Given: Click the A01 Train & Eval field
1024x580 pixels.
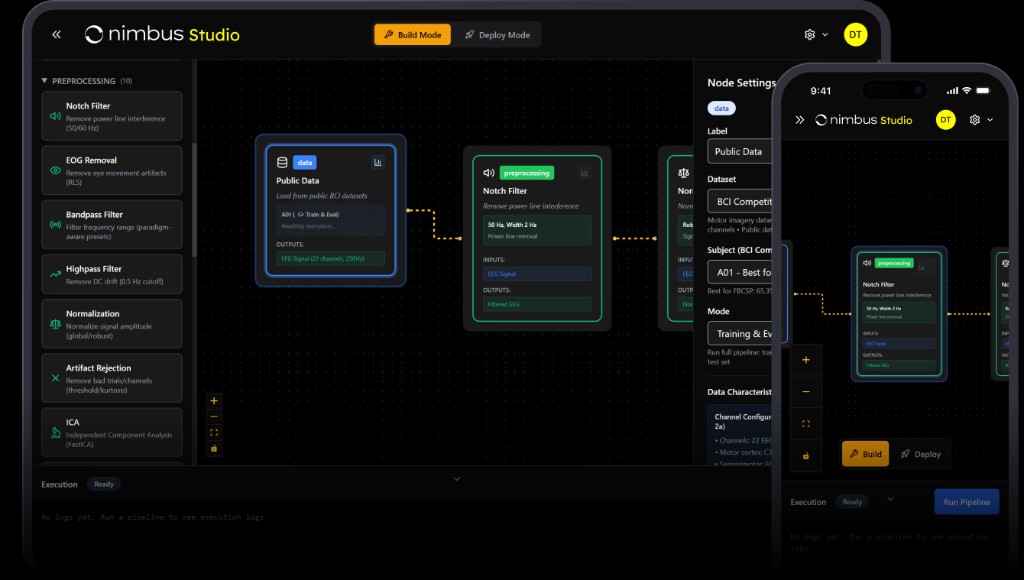Looking at the screenshot, I should coord(330,220).
